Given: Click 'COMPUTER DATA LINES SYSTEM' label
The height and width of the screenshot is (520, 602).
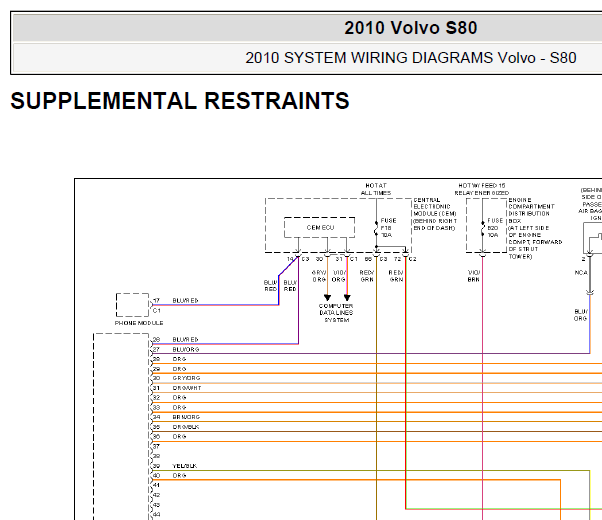Looking at the screenshot, I should click(336, 313).
